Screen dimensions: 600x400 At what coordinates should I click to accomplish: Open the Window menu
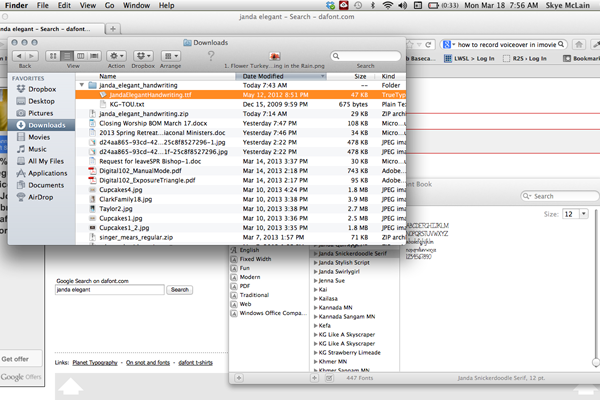click(x=136, y=5)
